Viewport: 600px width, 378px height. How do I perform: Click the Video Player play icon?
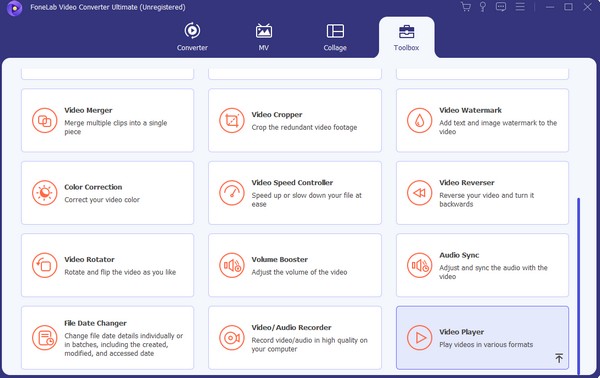(x=419, y=337)
